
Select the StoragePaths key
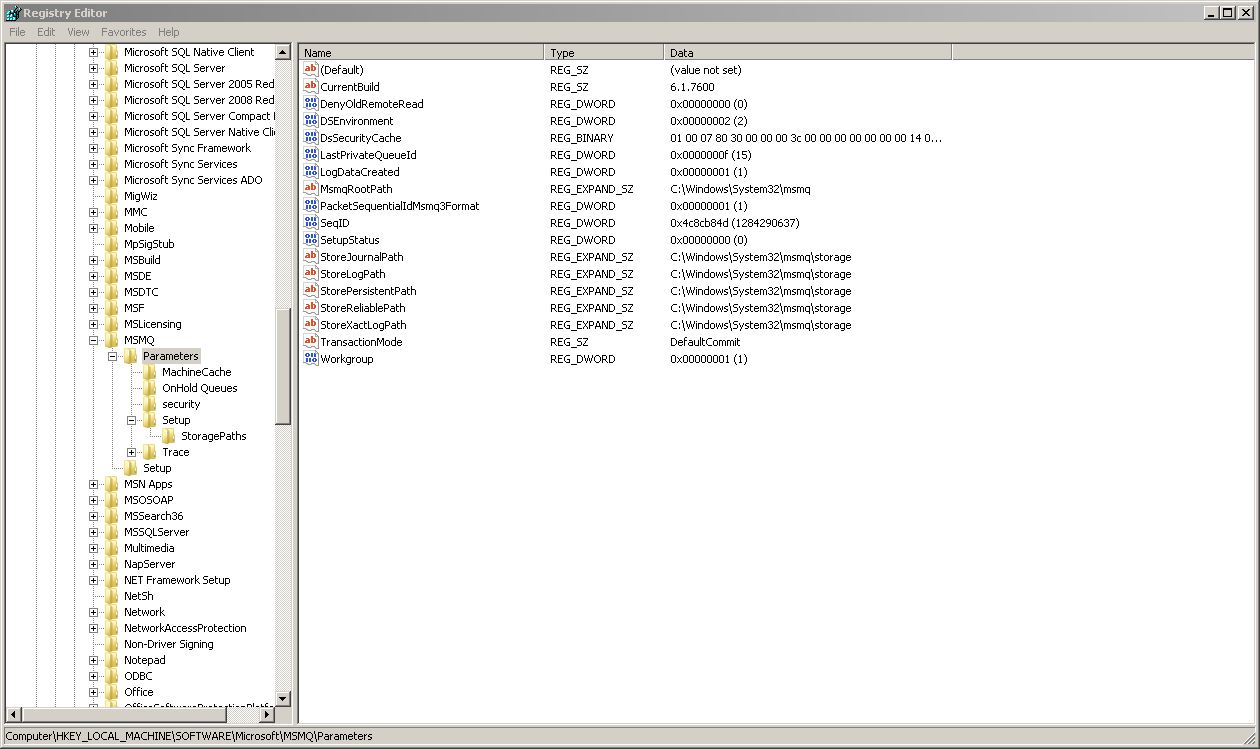pos(213,436)
